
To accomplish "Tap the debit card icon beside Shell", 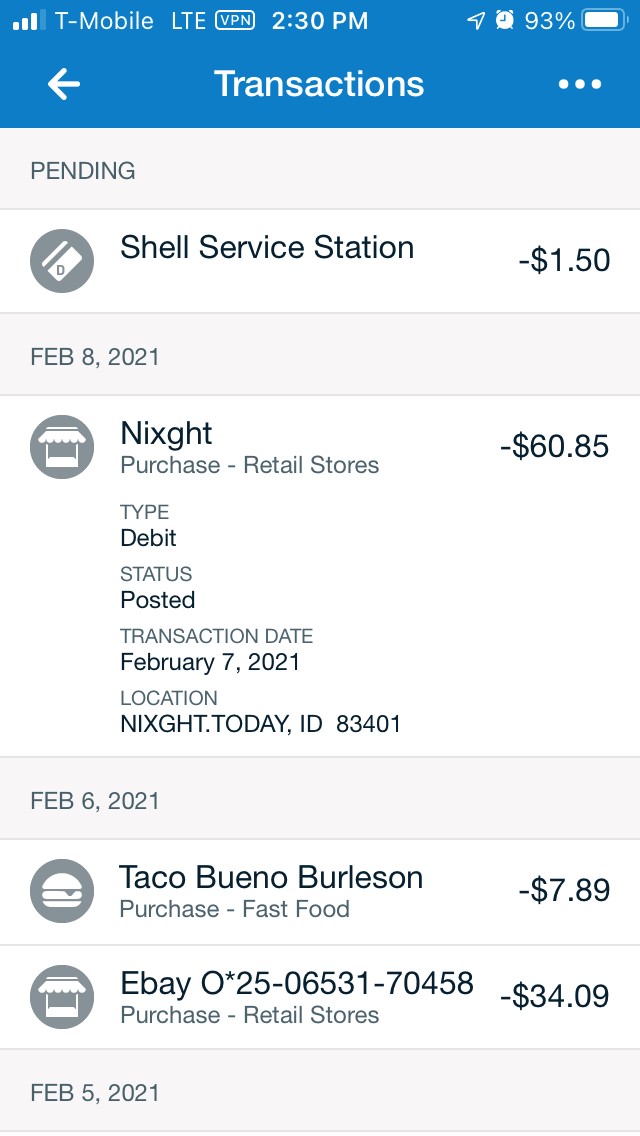I will pos(62,261).
